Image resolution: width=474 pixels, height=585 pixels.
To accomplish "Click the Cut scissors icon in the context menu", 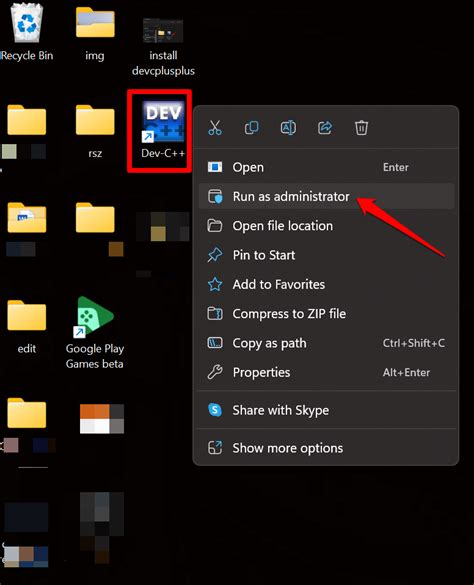I will tap(215, 128).
